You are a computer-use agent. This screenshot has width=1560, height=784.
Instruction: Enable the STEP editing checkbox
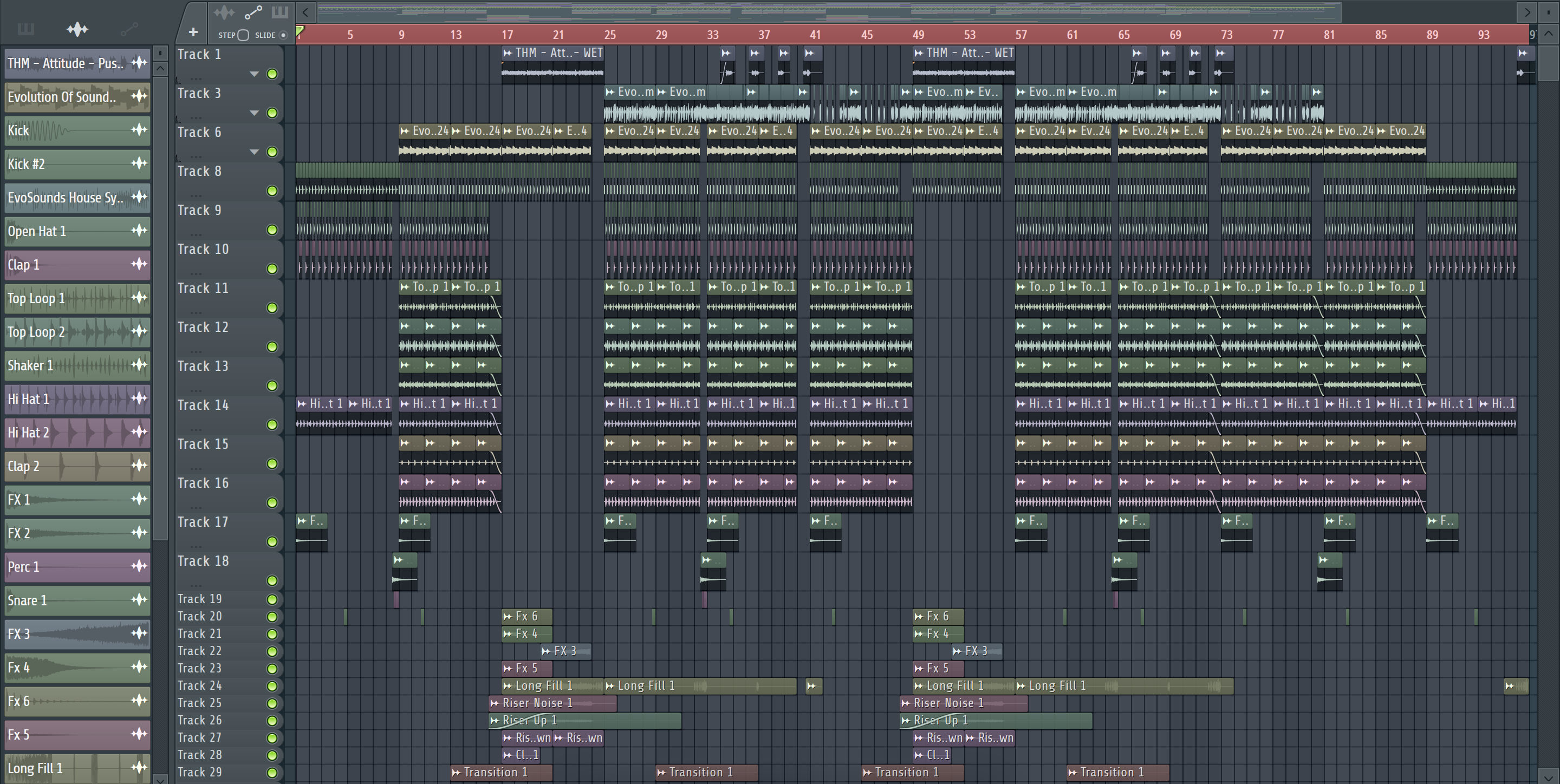point(243,35)
